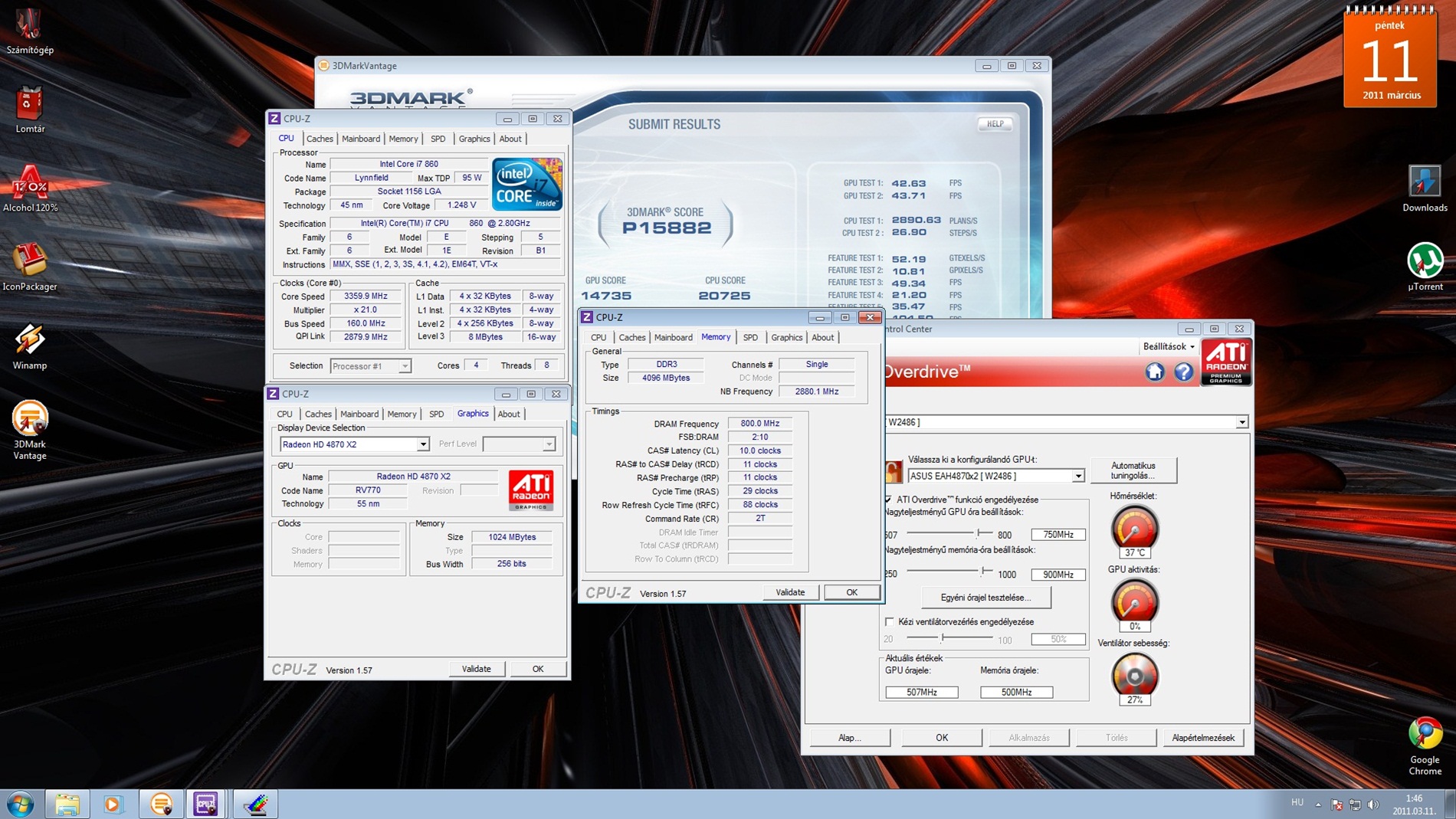This screenshot has width=1456, height=819.
Task: Open the IconPackager desktop shortcut
Action: tap(30, 267)
